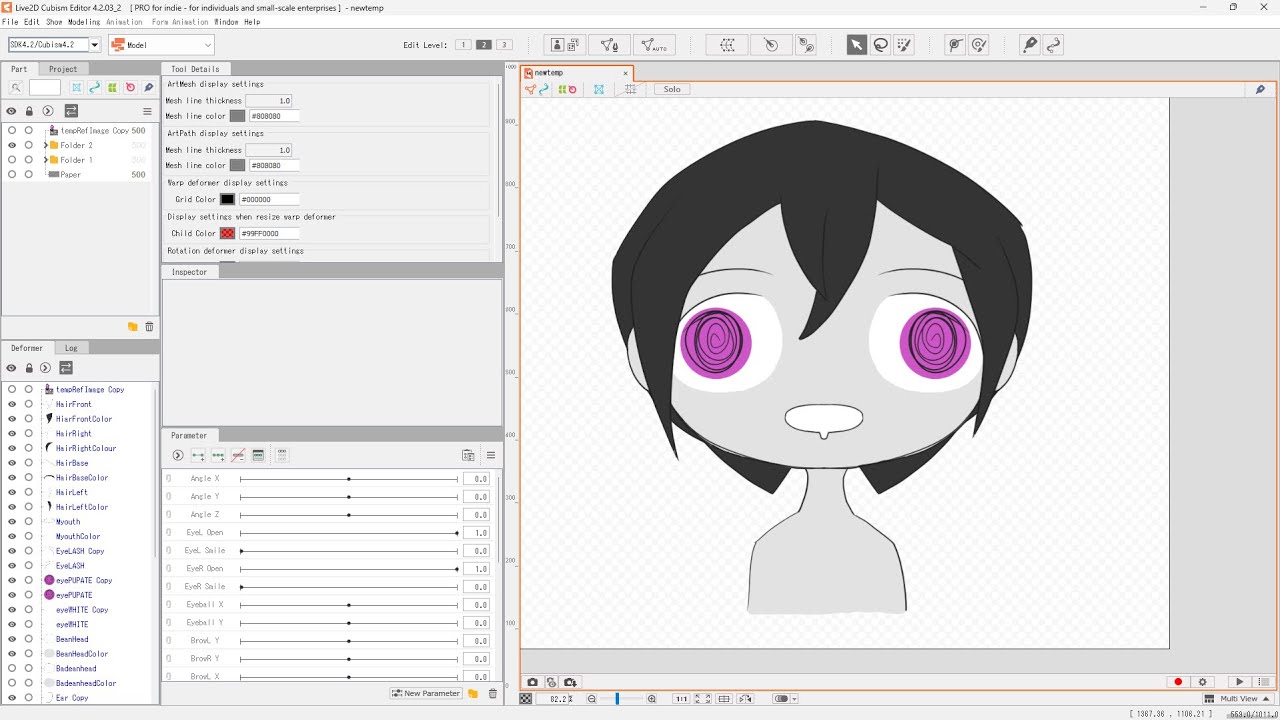Toggle visibility of Myouth
Image resolution: width=1280 pixels, height=720 pixels.
point(12,521)
